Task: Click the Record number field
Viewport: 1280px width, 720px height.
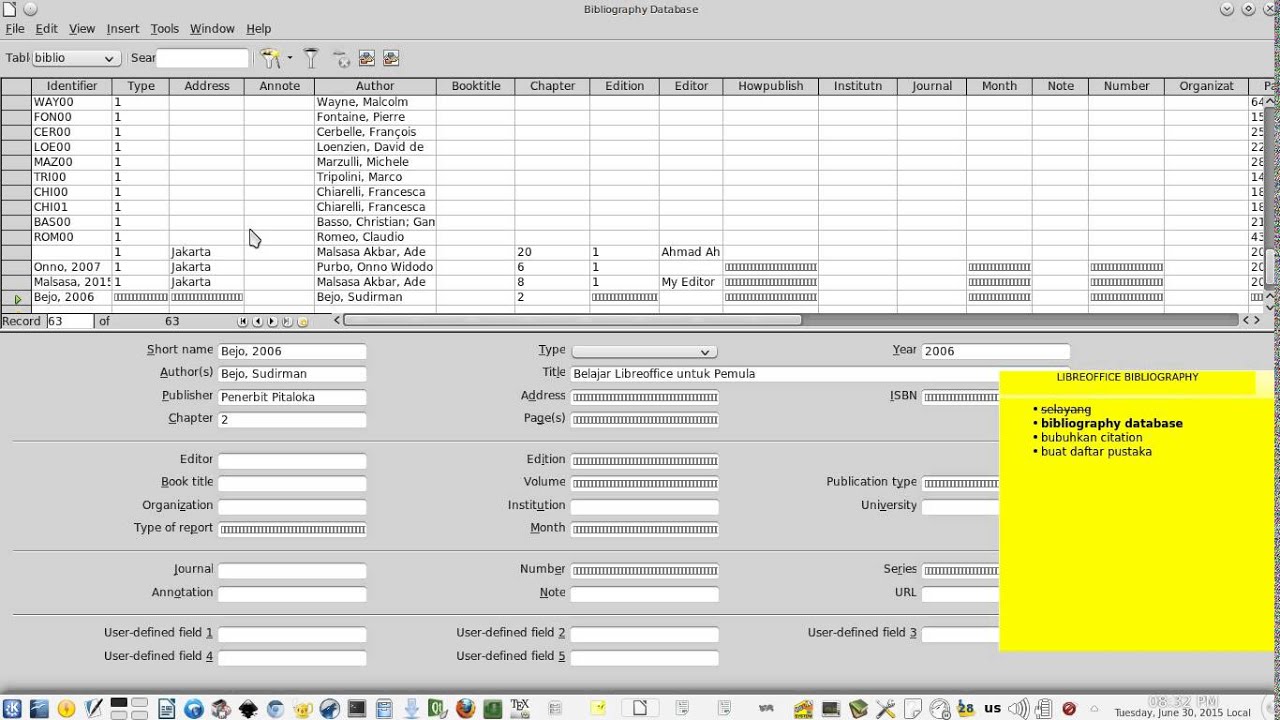Action: 69,321
